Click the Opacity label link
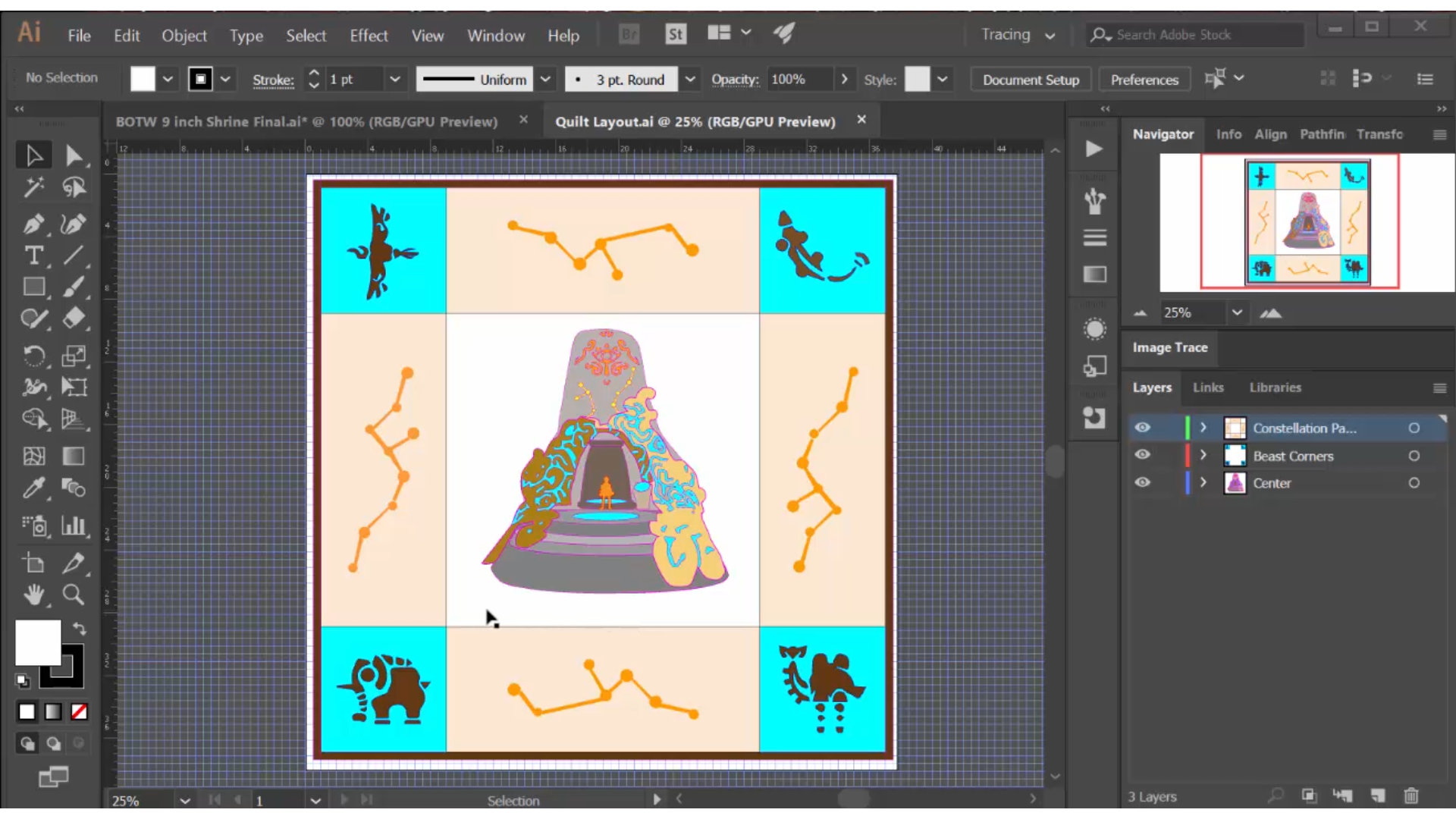 pyautogui.click(x=734, y=80)
